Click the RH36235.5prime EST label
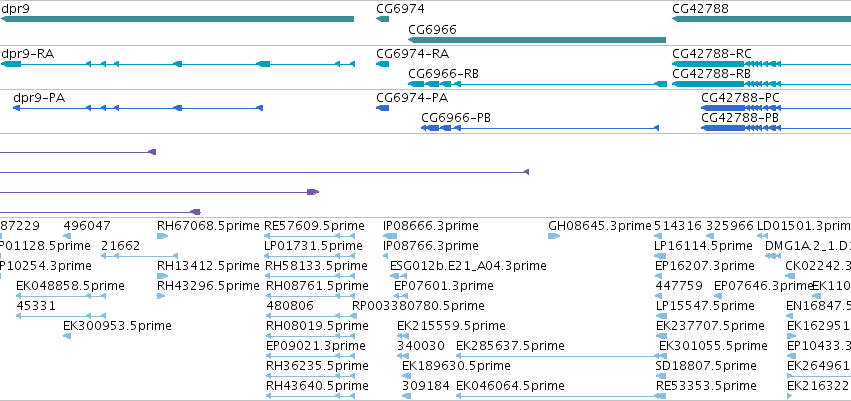 pos(317,366)
